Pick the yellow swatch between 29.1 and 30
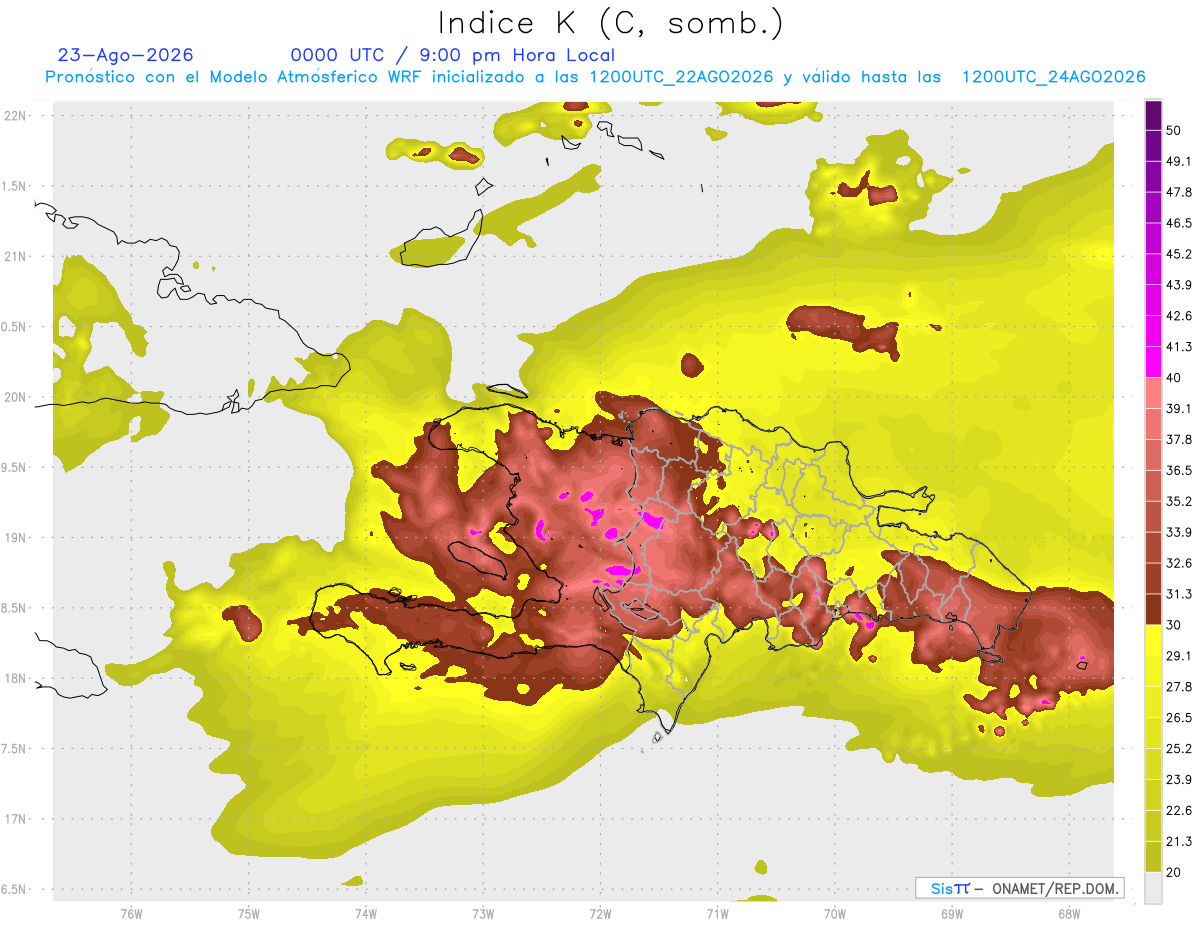Screen dimensions: 1200x927 click(1153, 641)
